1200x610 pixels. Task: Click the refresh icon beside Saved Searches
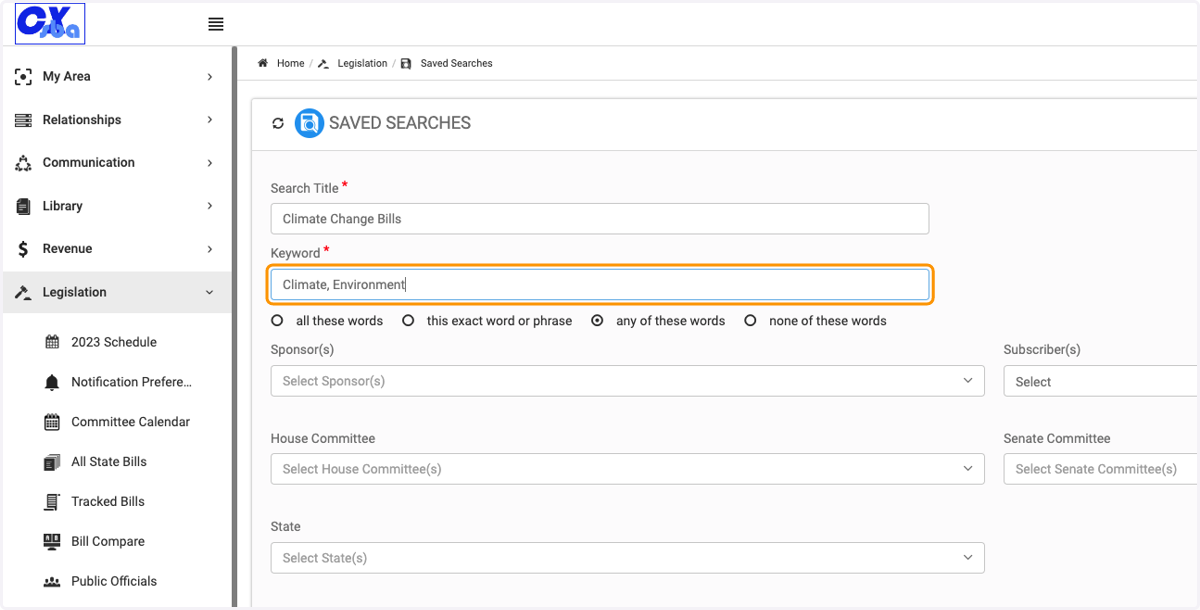(278, 124)
